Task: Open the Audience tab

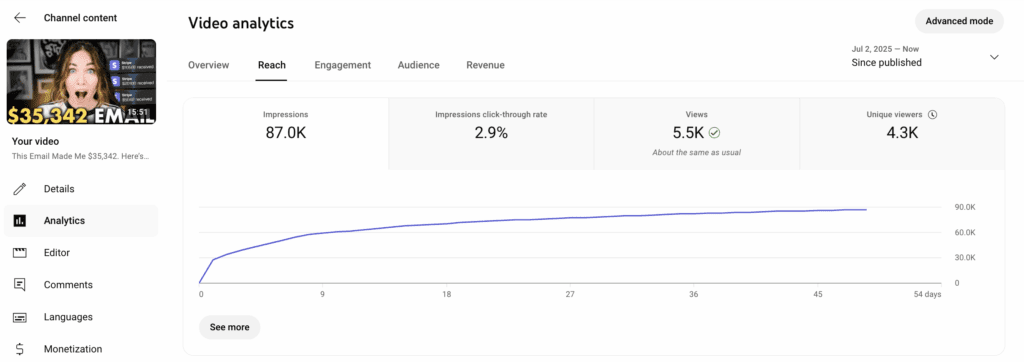Action: coord(419,65)
